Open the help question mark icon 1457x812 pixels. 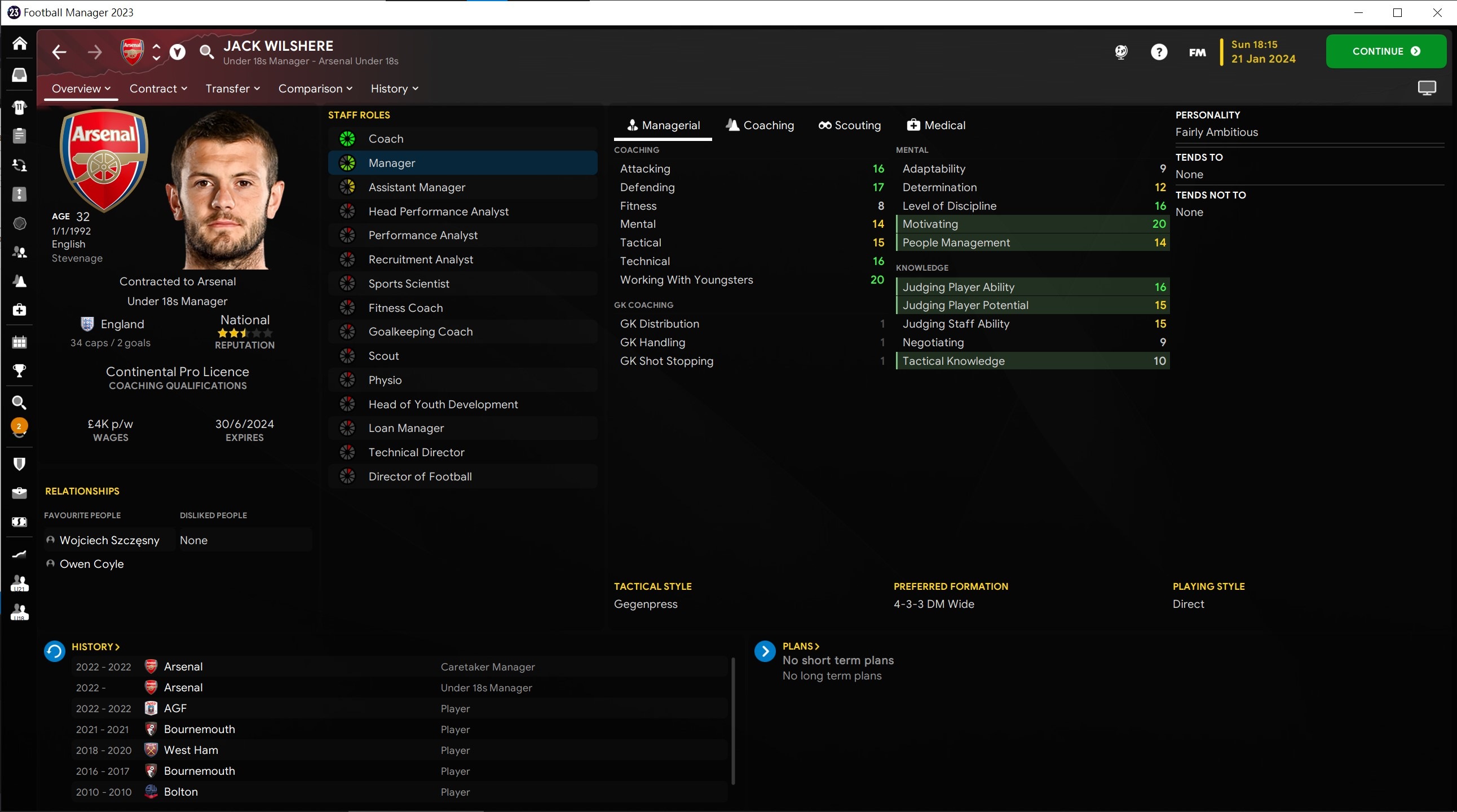tap(1159, 52)
